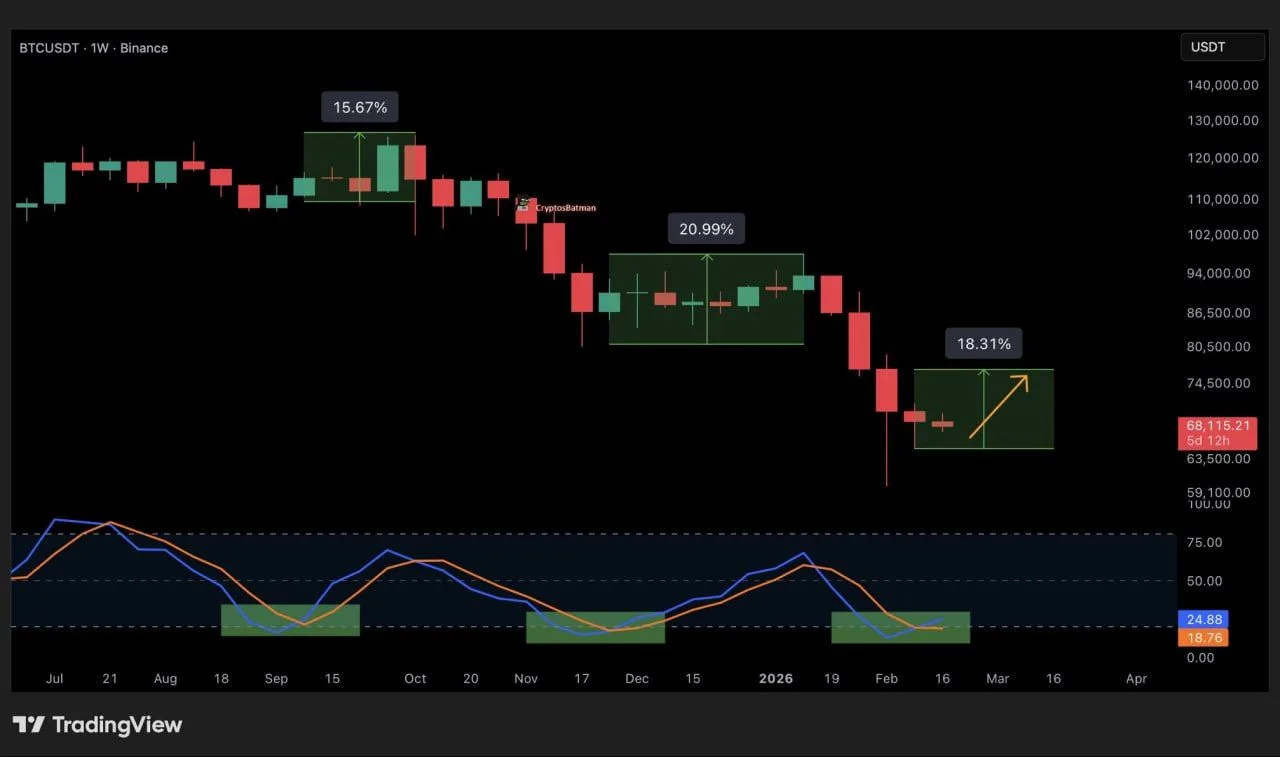Open the 1W interval selector
Image resolution: width=1280 pixels, height=757 pixels.
pyautogui.click(x=100, y=48)
